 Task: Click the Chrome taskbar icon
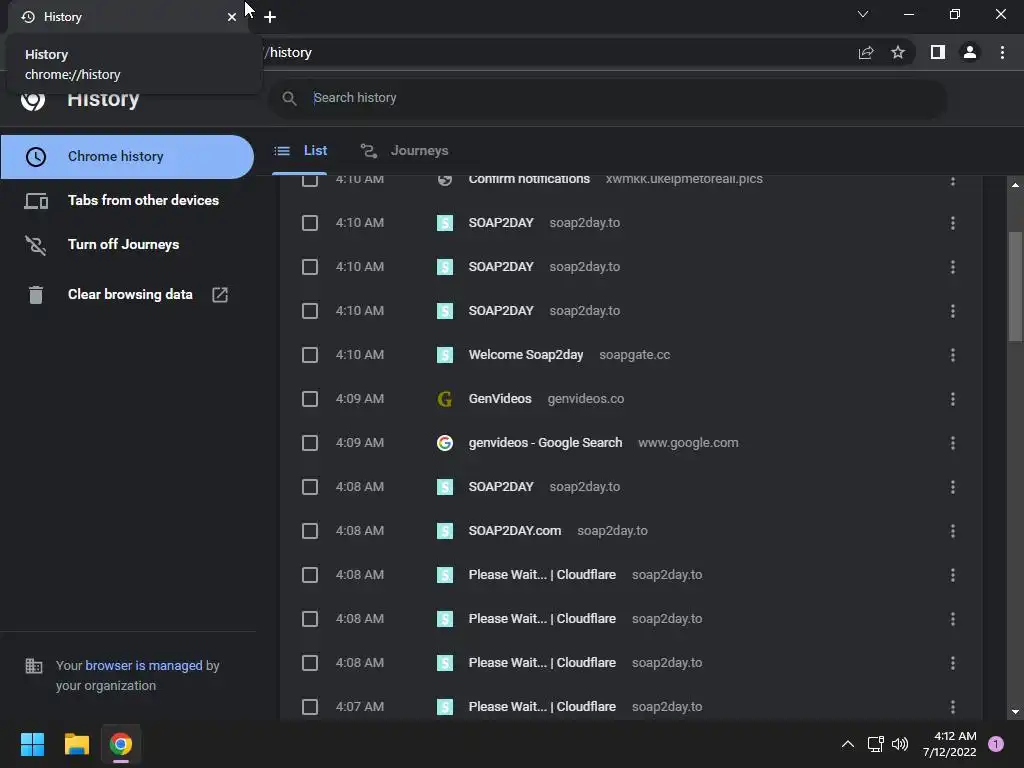coord(121,744)
